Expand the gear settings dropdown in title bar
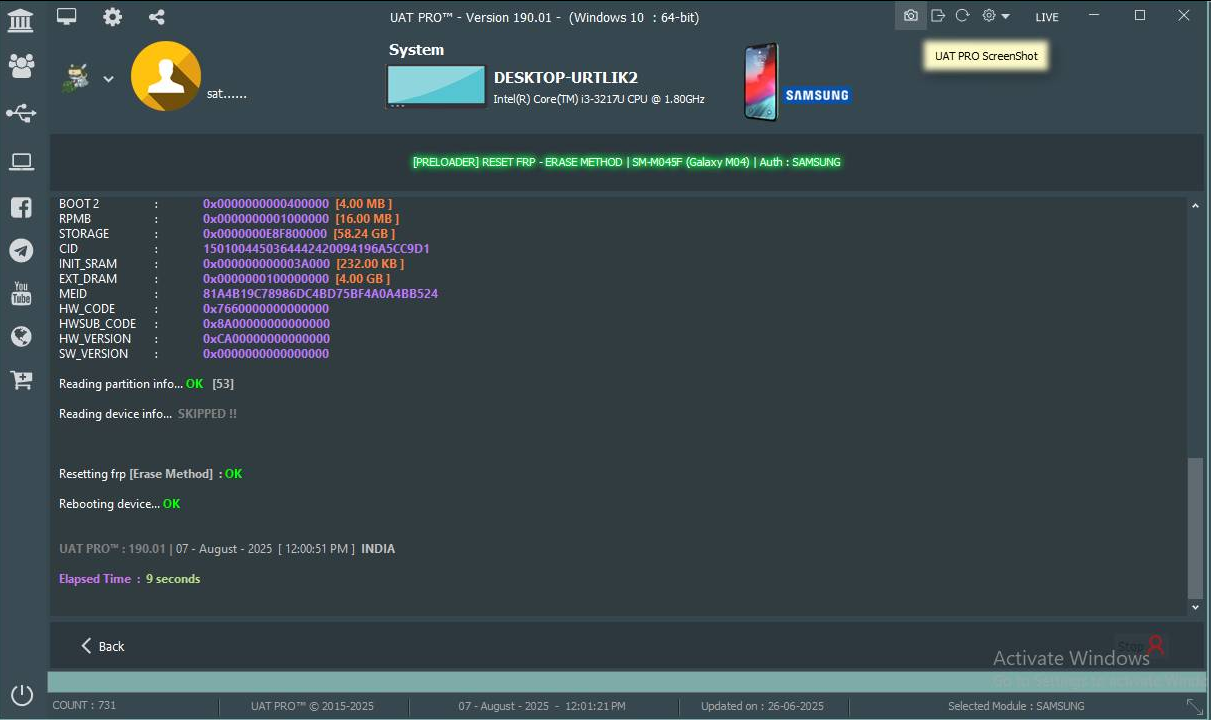 [x=995, y=16]
